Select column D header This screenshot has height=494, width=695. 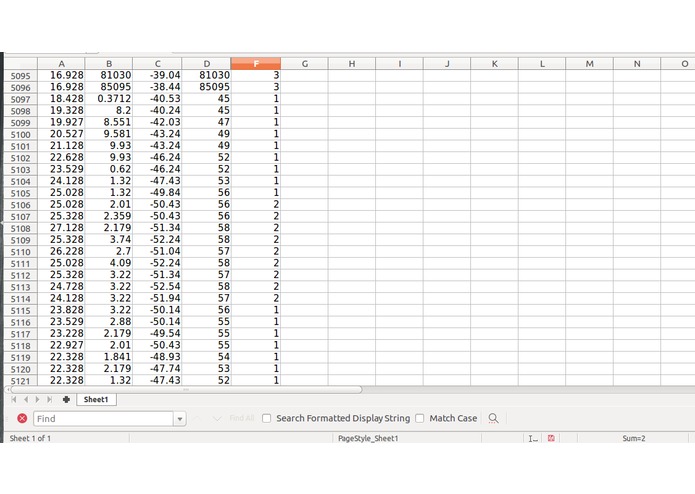click(207, 64)
